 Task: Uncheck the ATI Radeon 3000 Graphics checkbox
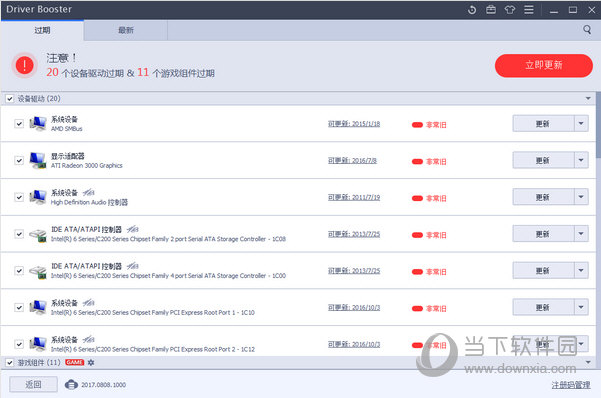tap(19, 160)
